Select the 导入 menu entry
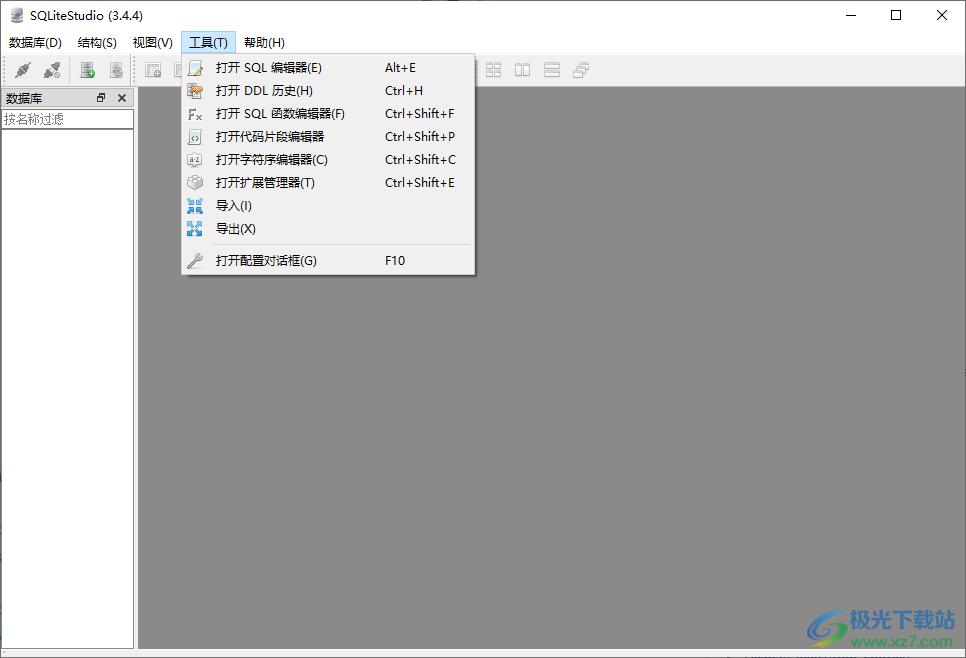The image size is (966, 658). point(232,205)
